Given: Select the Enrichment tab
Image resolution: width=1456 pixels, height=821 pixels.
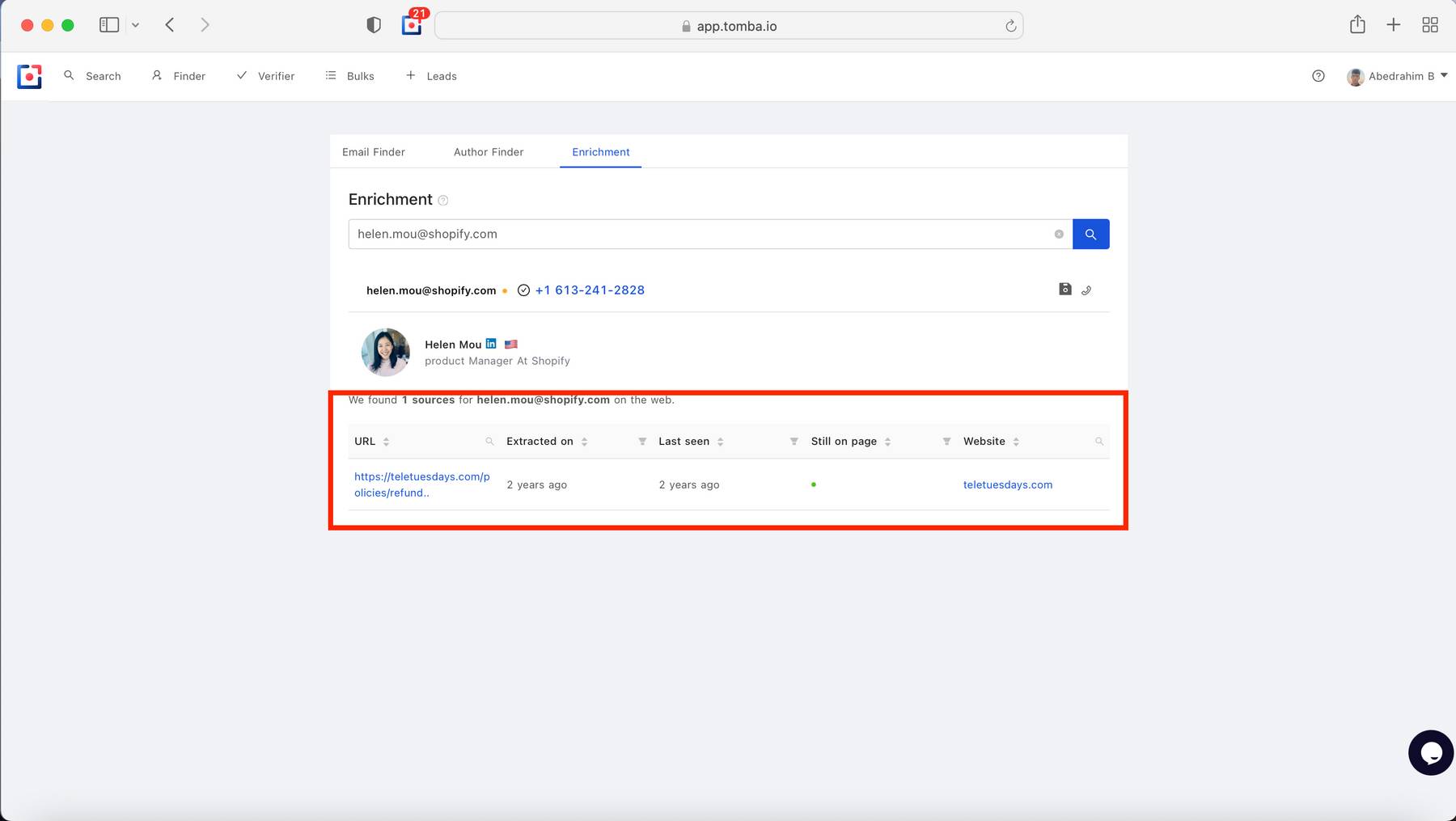Looking at the screenshot, I should (x=601, y=152).
